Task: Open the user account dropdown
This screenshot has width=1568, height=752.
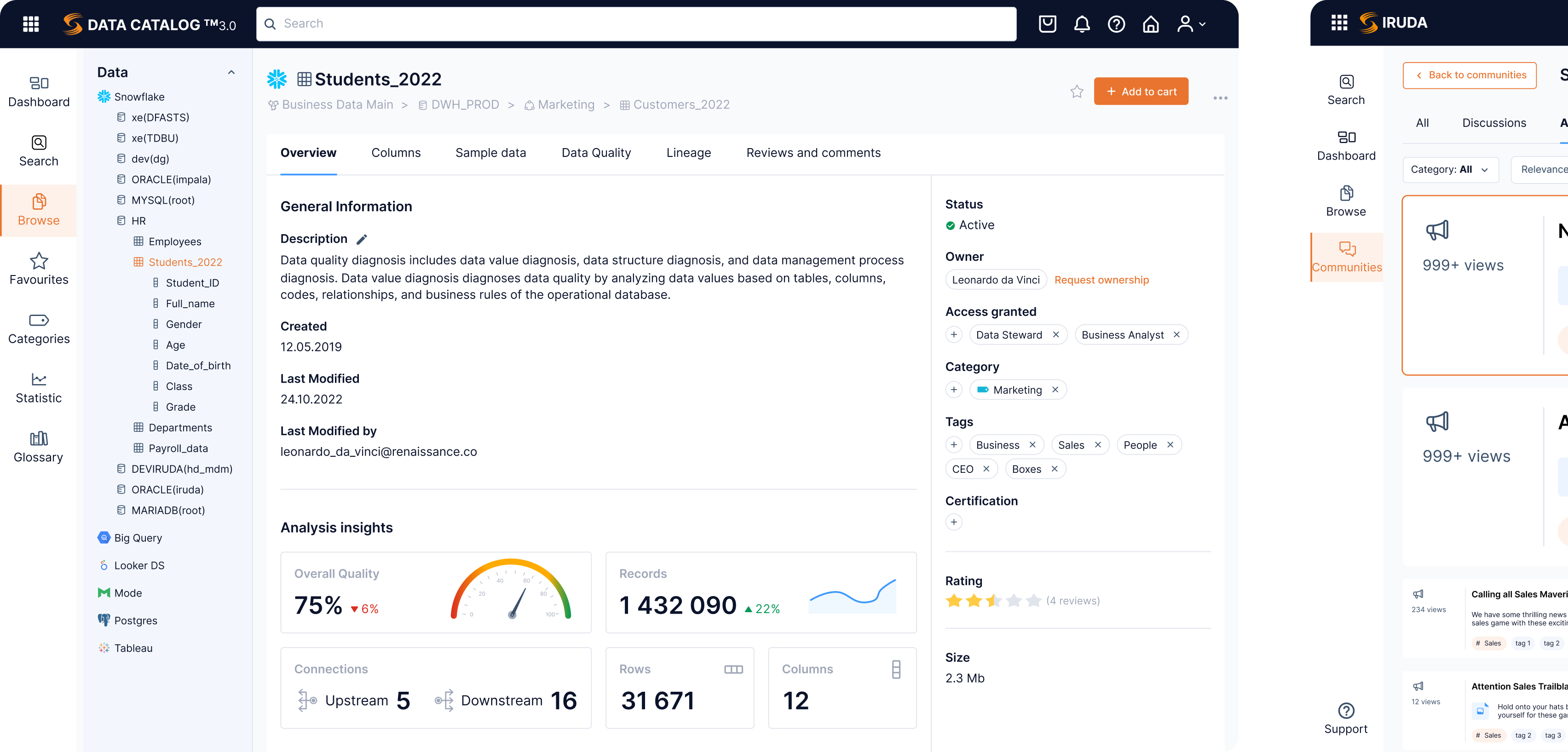Action: click(x=1191, y=24)
